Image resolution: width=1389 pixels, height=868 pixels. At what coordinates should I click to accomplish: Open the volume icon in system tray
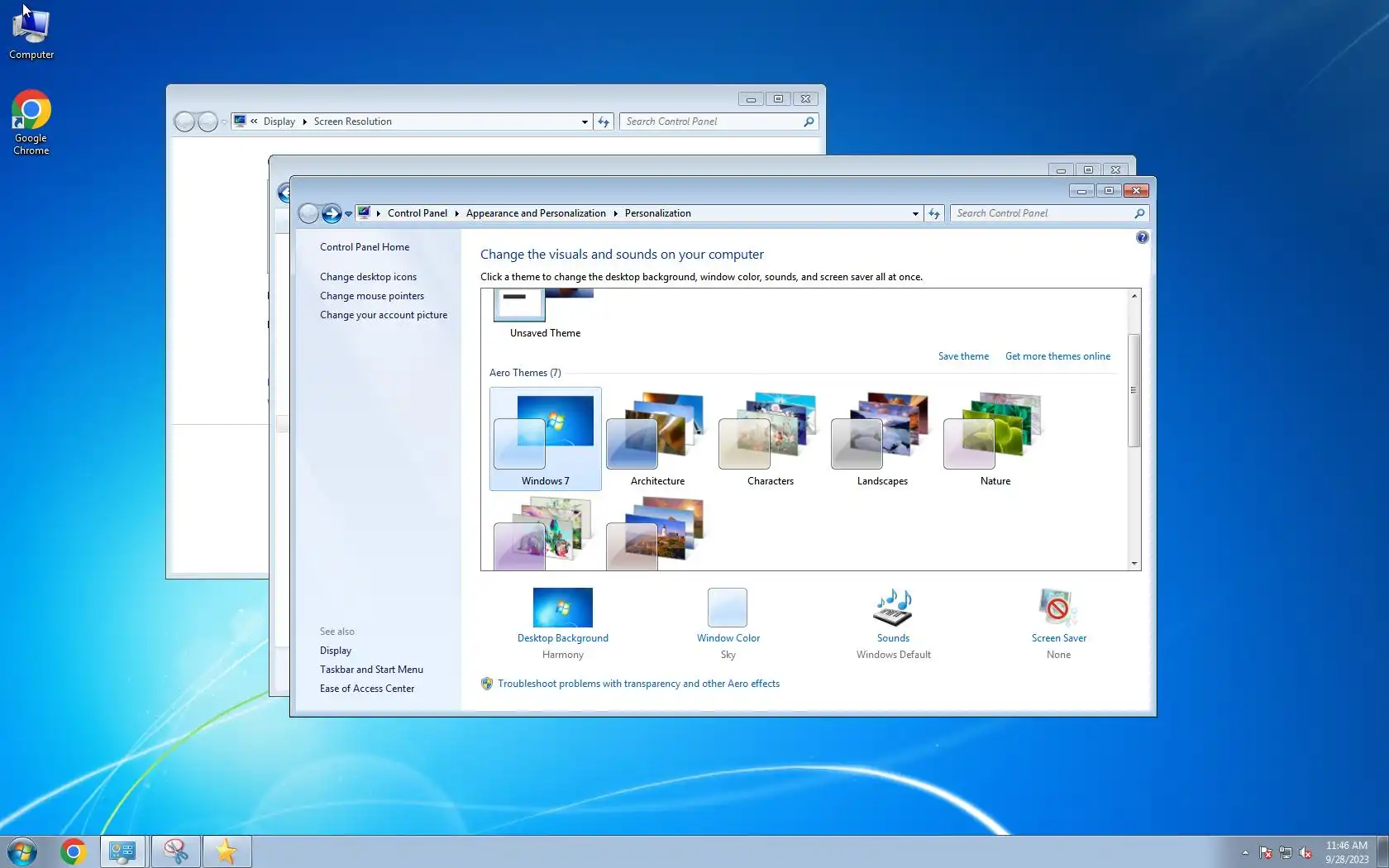[1305, 852]
